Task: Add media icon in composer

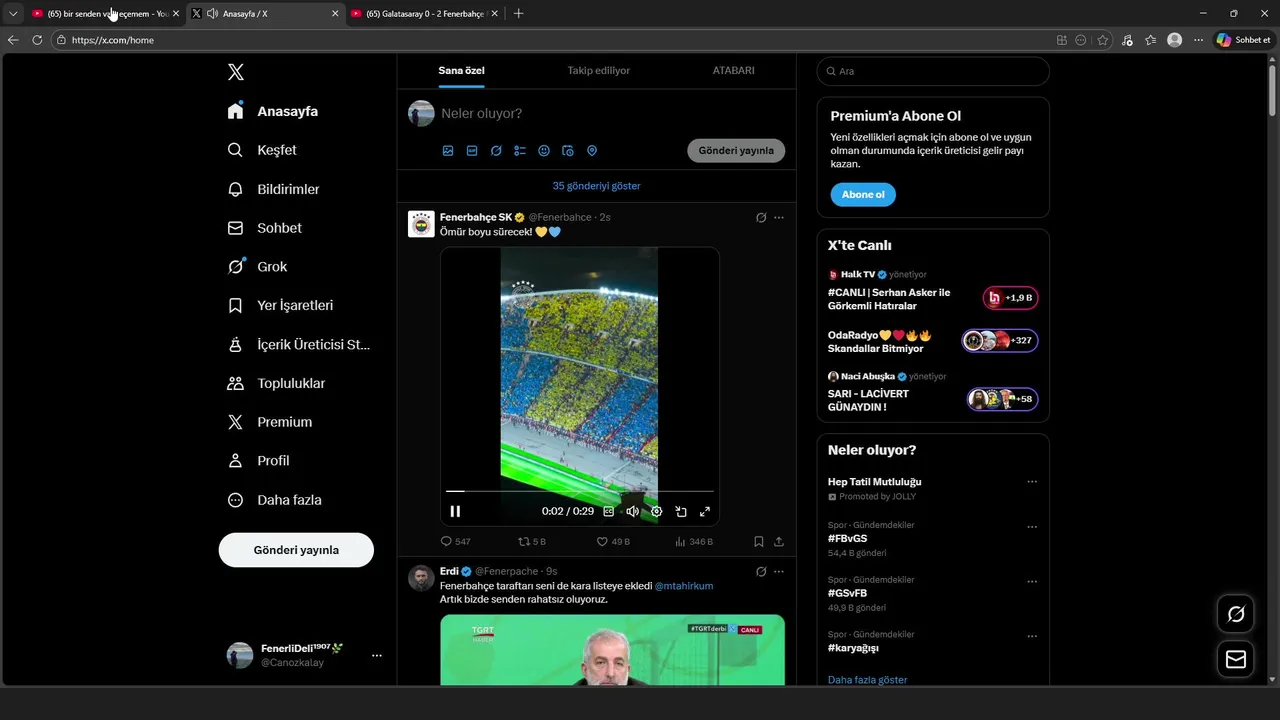Action: pos(448,151)
